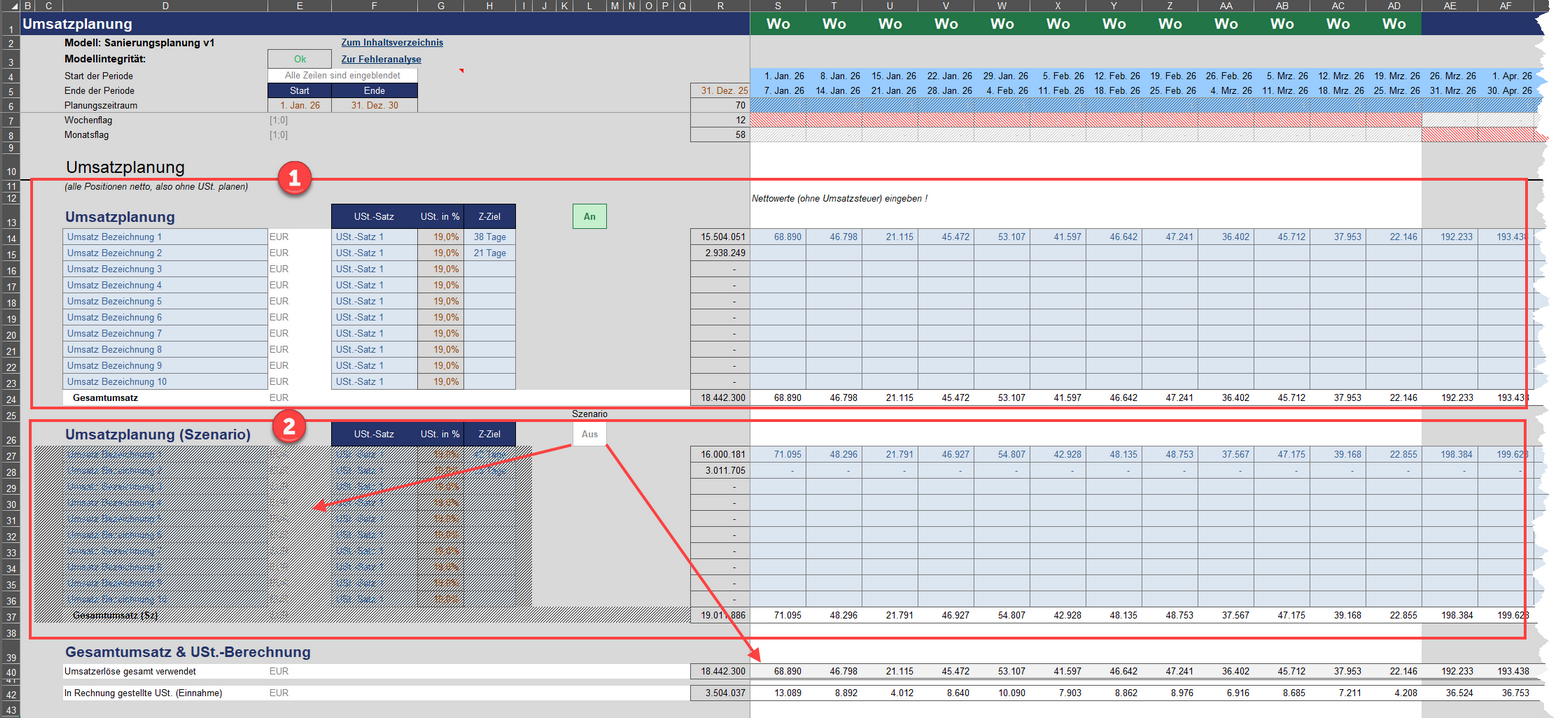Viewport: 1554px width, 718px height.
Task: Select the 53.107 value in row 14
Action: [1002, 237]
